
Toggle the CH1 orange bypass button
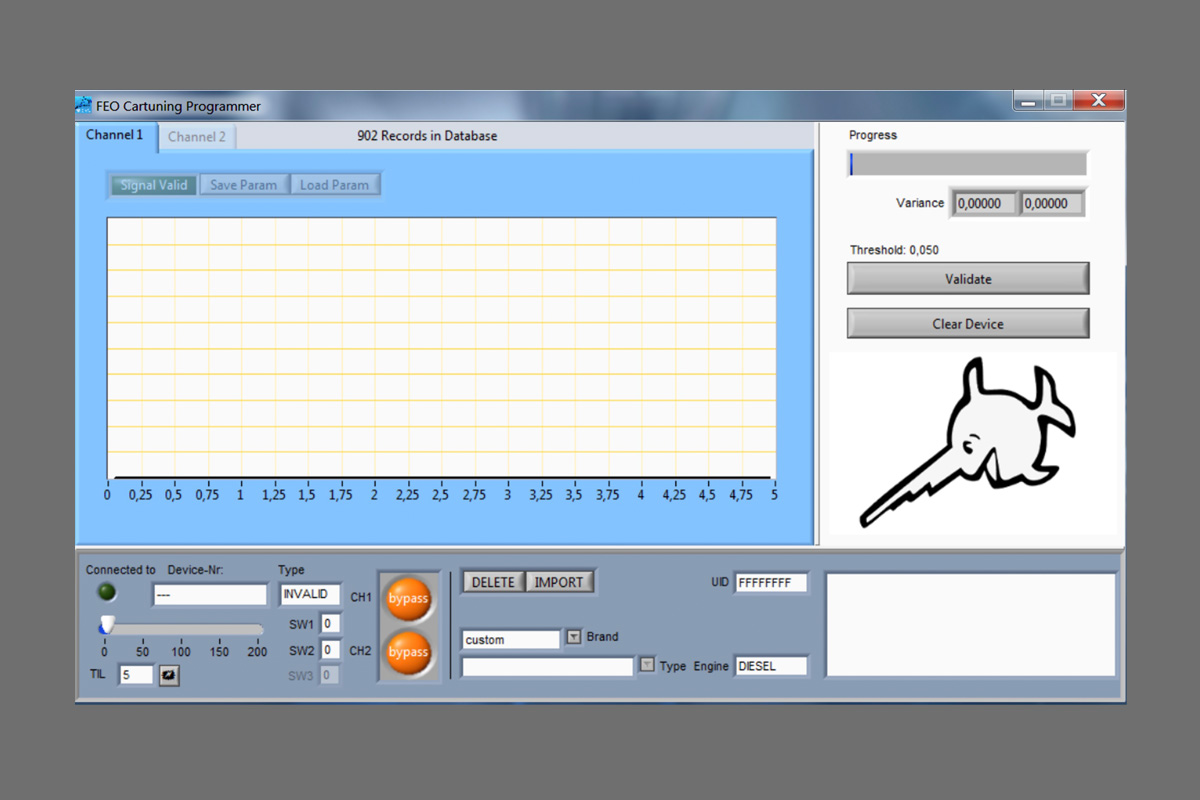pyautogui.click(x=408, y=598)
